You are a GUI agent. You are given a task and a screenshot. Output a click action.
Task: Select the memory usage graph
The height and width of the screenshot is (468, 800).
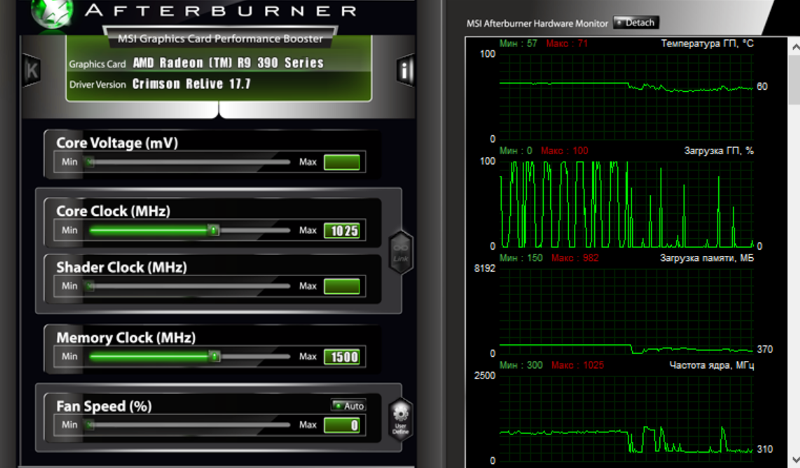[x=626, y=310]
